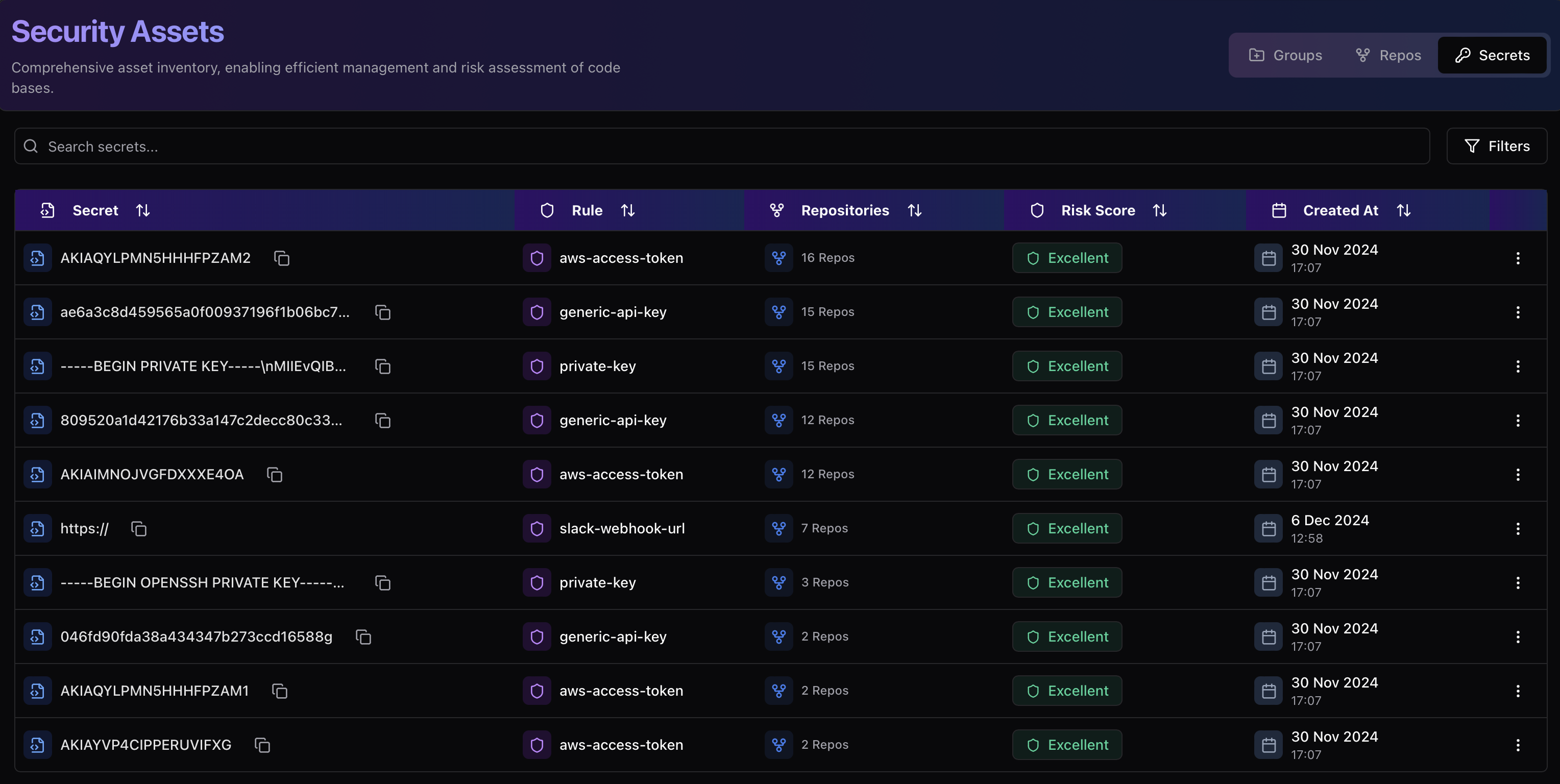The width and height of the screenshot is (1560, 784).
Task: Open three-dot menu for slack-webhook-url row
Action: tap(1518, 528)
